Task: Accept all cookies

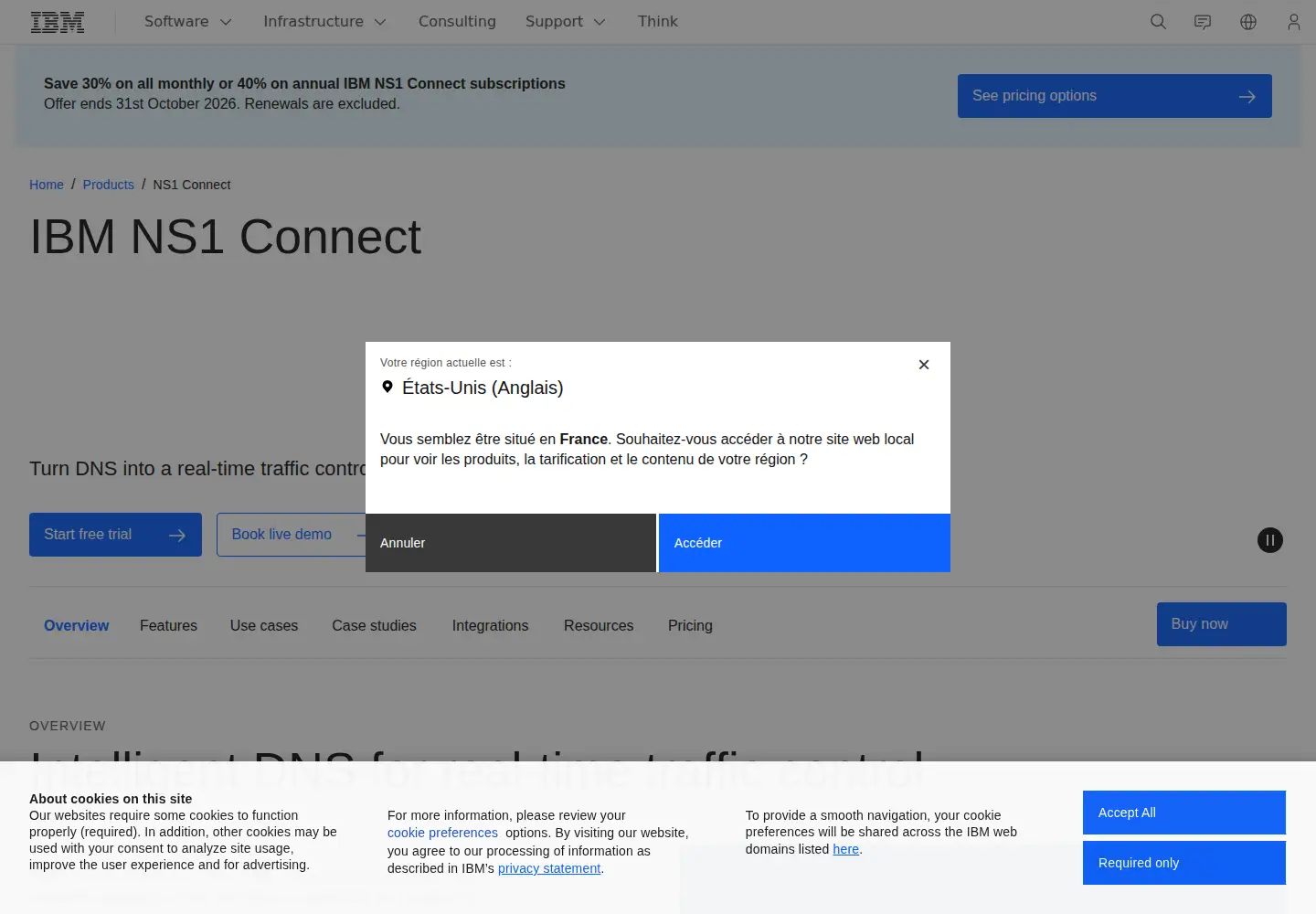Action: pos(1184,813)
